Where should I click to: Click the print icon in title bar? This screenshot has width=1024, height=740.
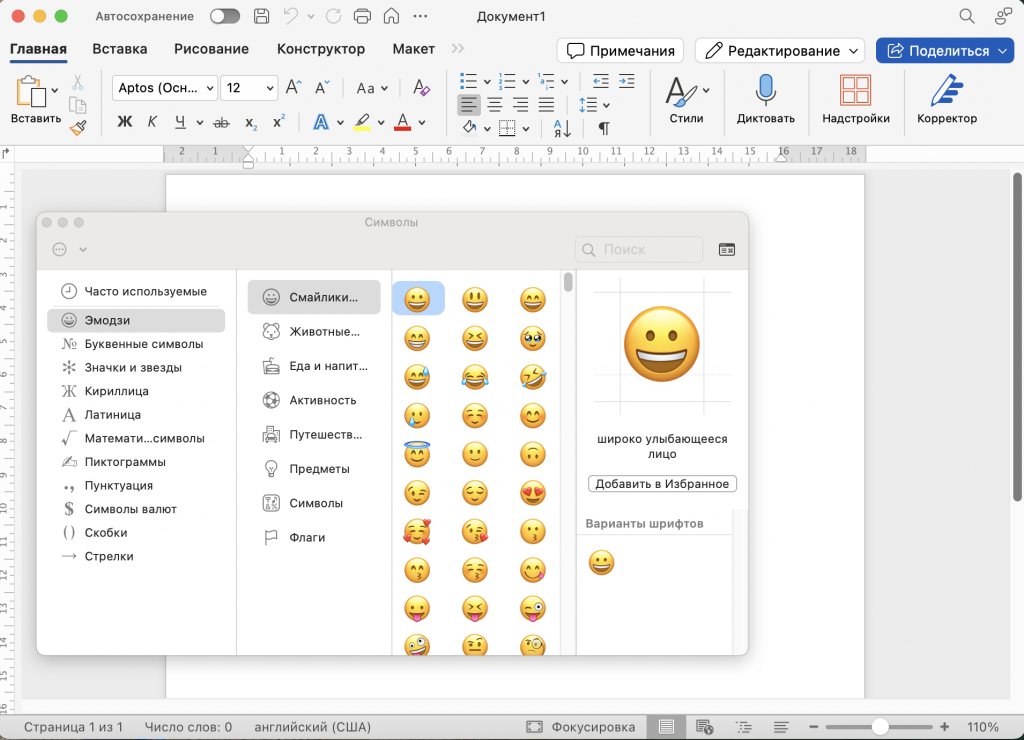[362, 17]
